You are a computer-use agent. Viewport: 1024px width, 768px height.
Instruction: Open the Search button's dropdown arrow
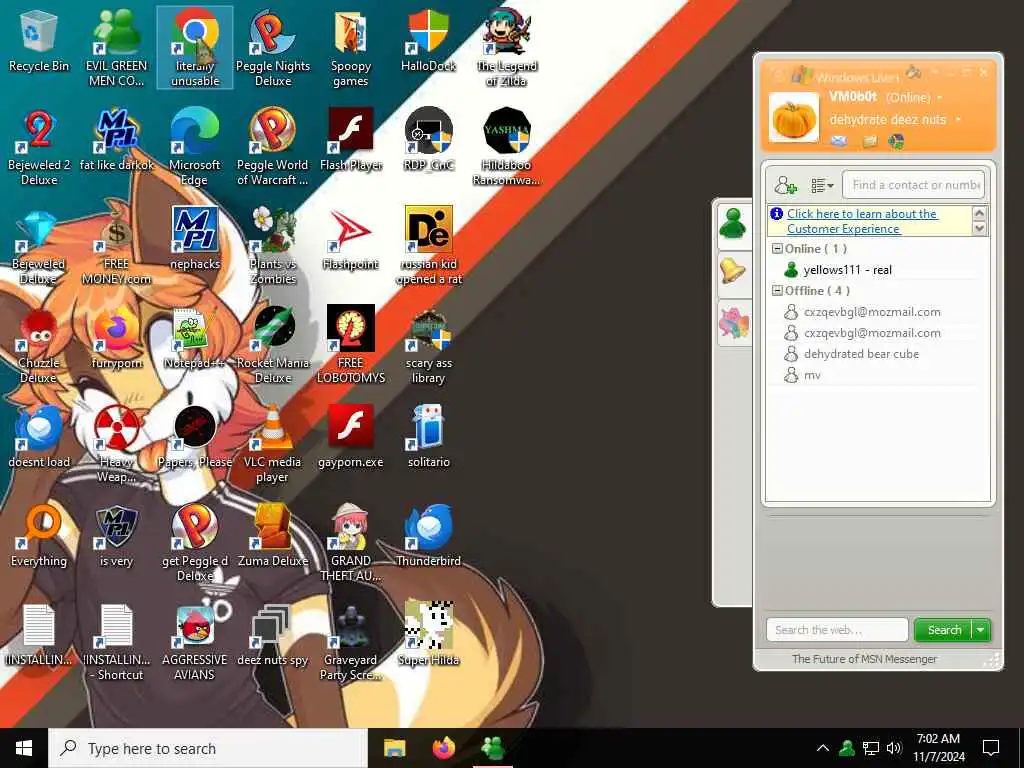(x=981, y=630)
